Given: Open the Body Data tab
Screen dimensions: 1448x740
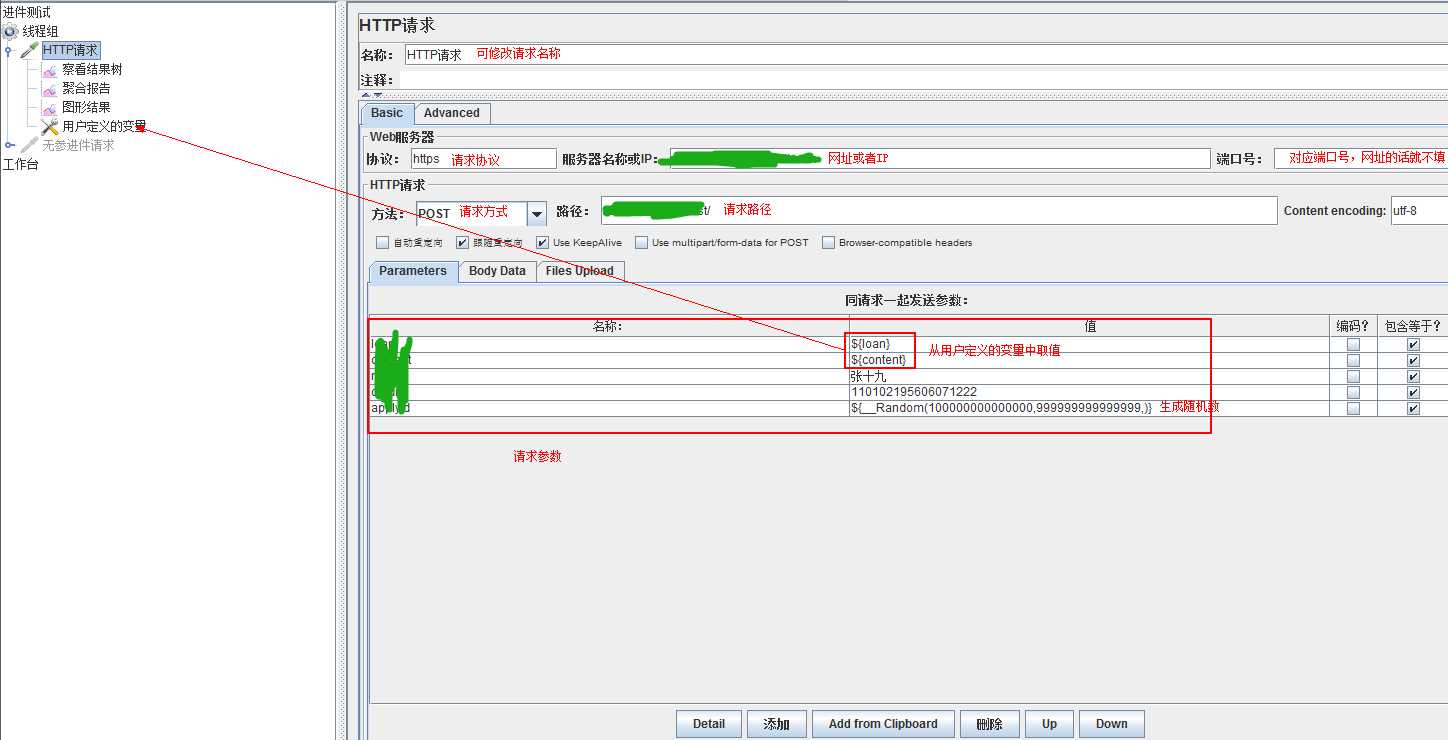Looking at the screenshot, I should pyautogui.click(x=497, y=271).
